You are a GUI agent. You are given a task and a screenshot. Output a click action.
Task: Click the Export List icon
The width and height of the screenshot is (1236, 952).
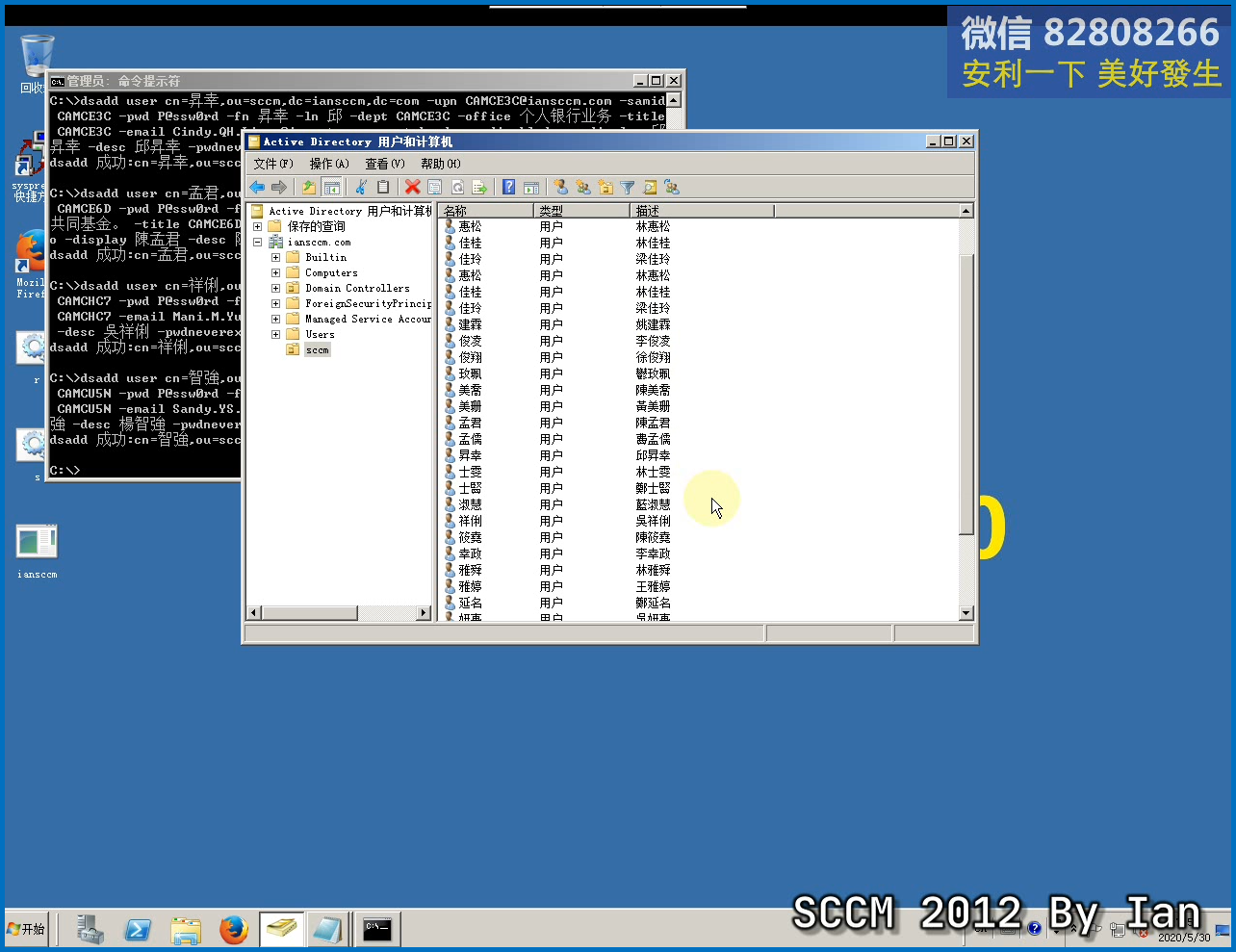pos(479,188)
